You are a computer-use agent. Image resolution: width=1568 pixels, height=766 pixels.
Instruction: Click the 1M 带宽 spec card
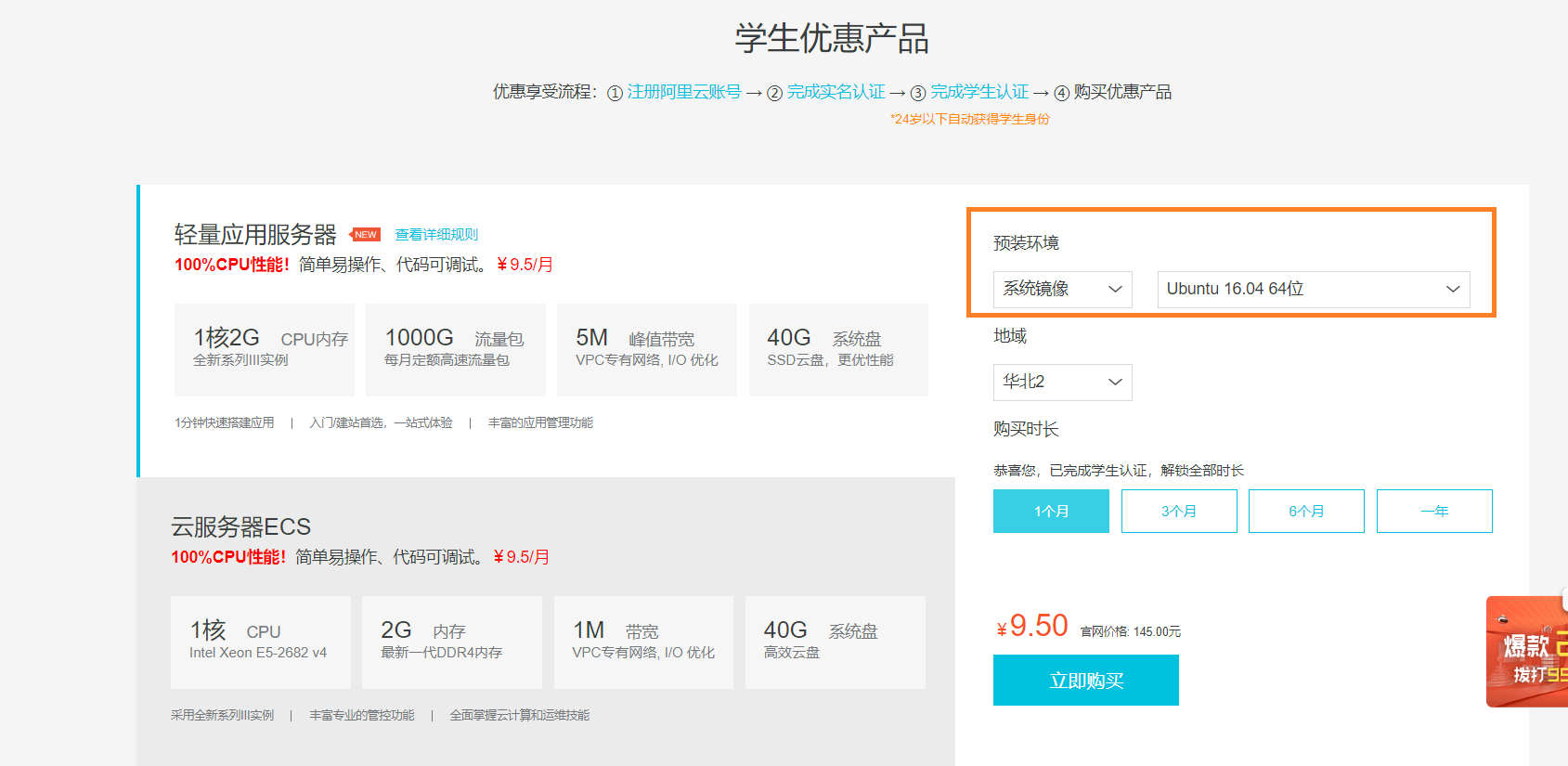tap(643, 643)
